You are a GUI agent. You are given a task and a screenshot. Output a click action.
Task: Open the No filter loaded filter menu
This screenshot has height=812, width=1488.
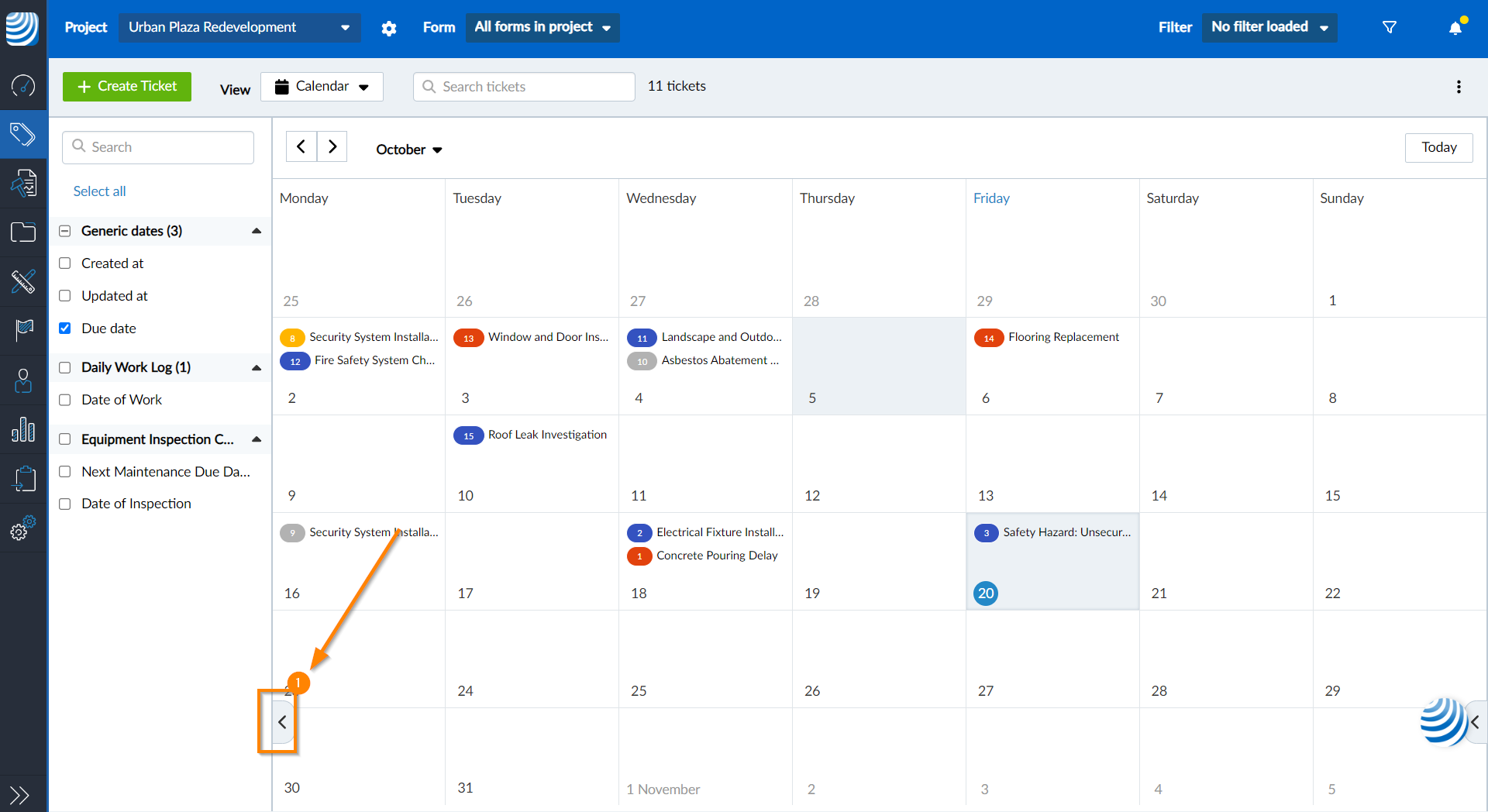(x=1269, y=27)
